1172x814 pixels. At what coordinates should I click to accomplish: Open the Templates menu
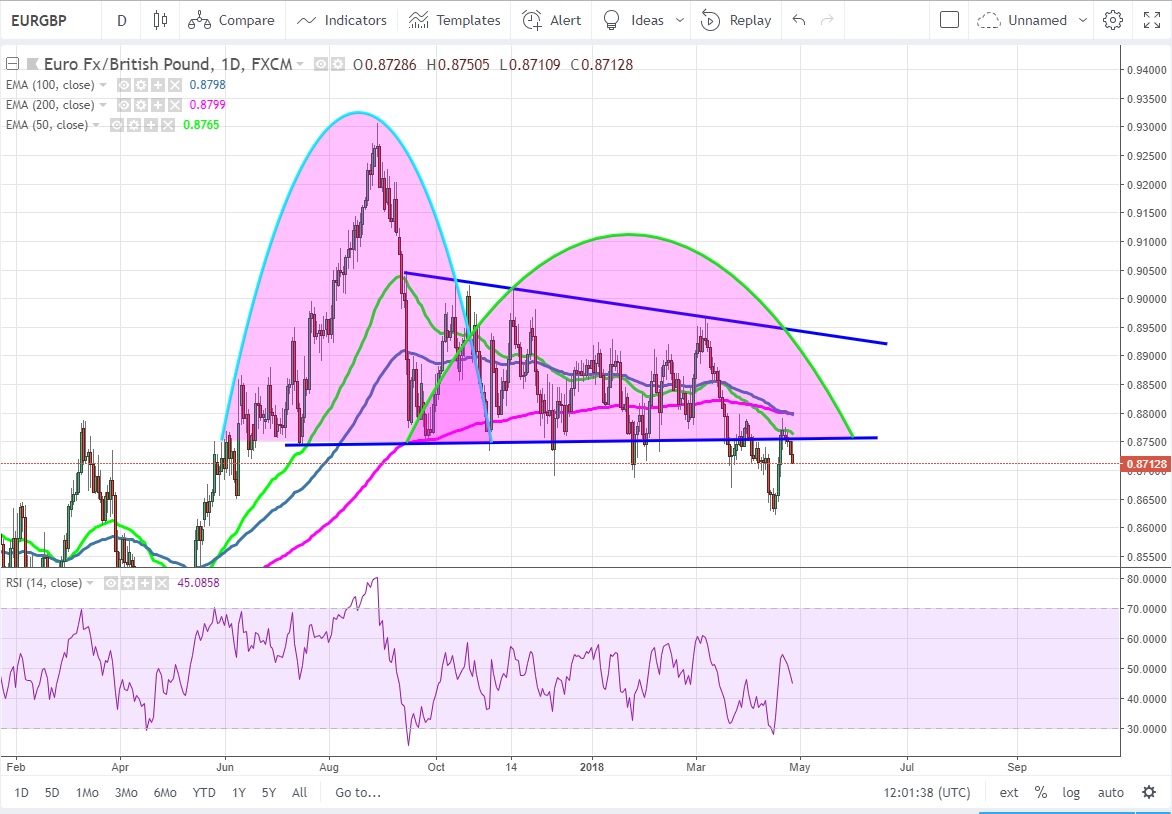pos(455,20)
